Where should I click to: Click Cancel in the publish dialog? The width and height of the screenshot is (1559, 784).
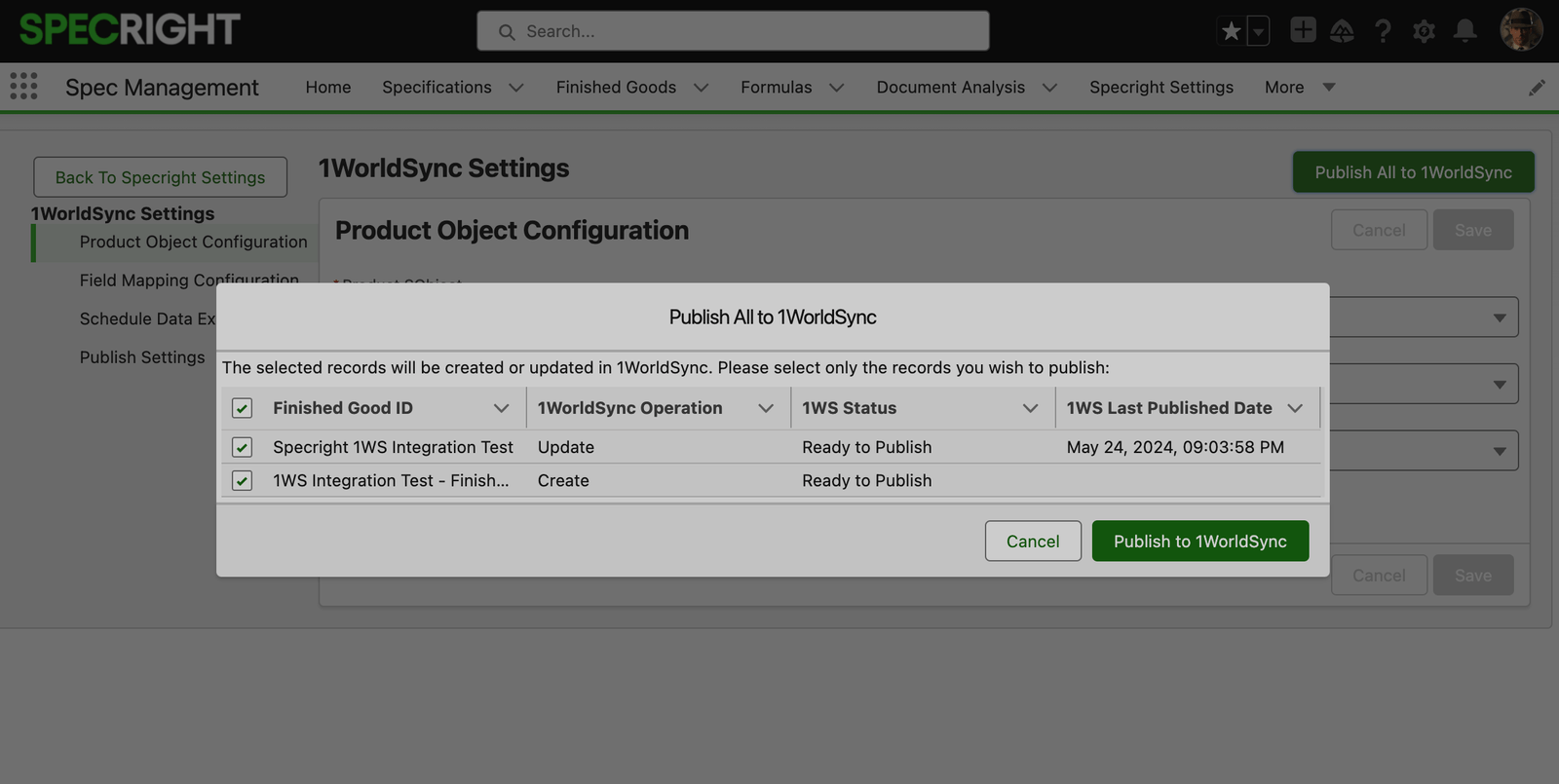pyautogui.click(x=1033, y=541)
